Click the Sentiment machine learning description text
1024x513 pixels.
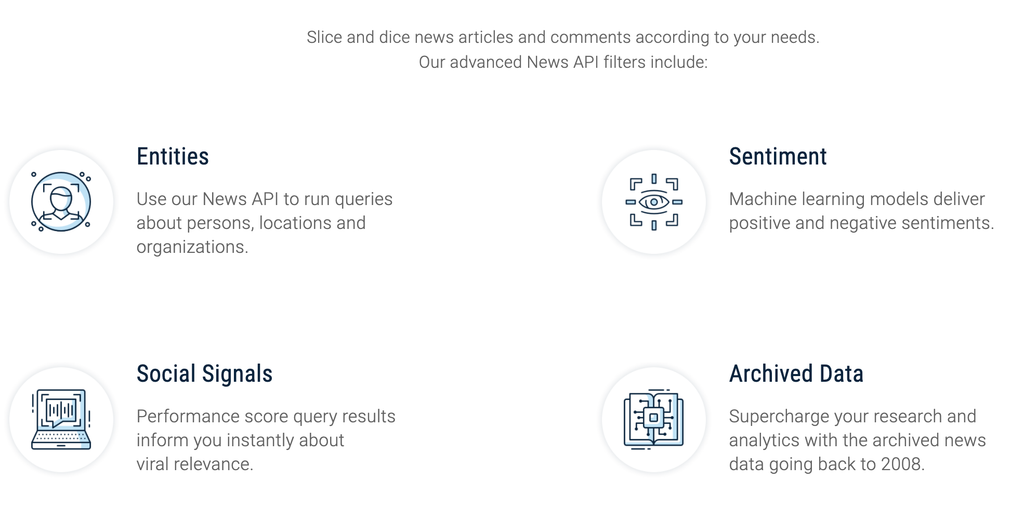pyautogui.click(x=861, y=211)
